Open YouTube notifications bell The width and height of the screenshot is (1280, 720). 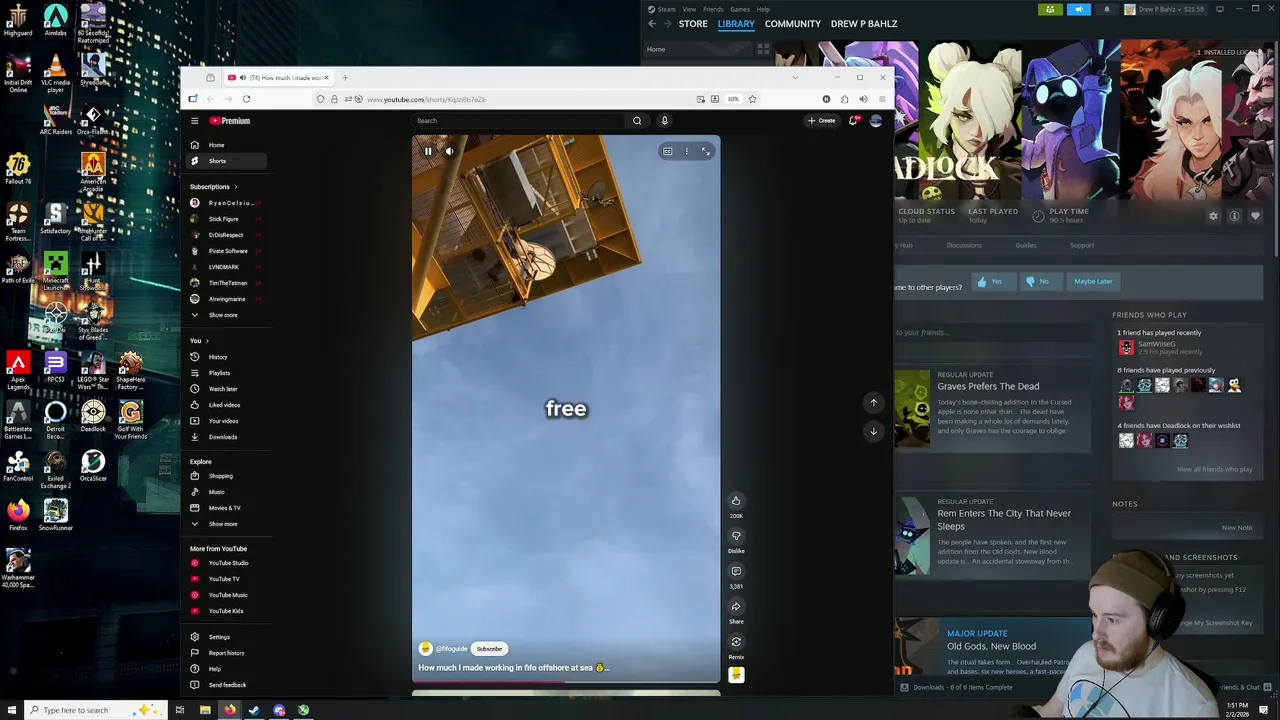(853, 121)
